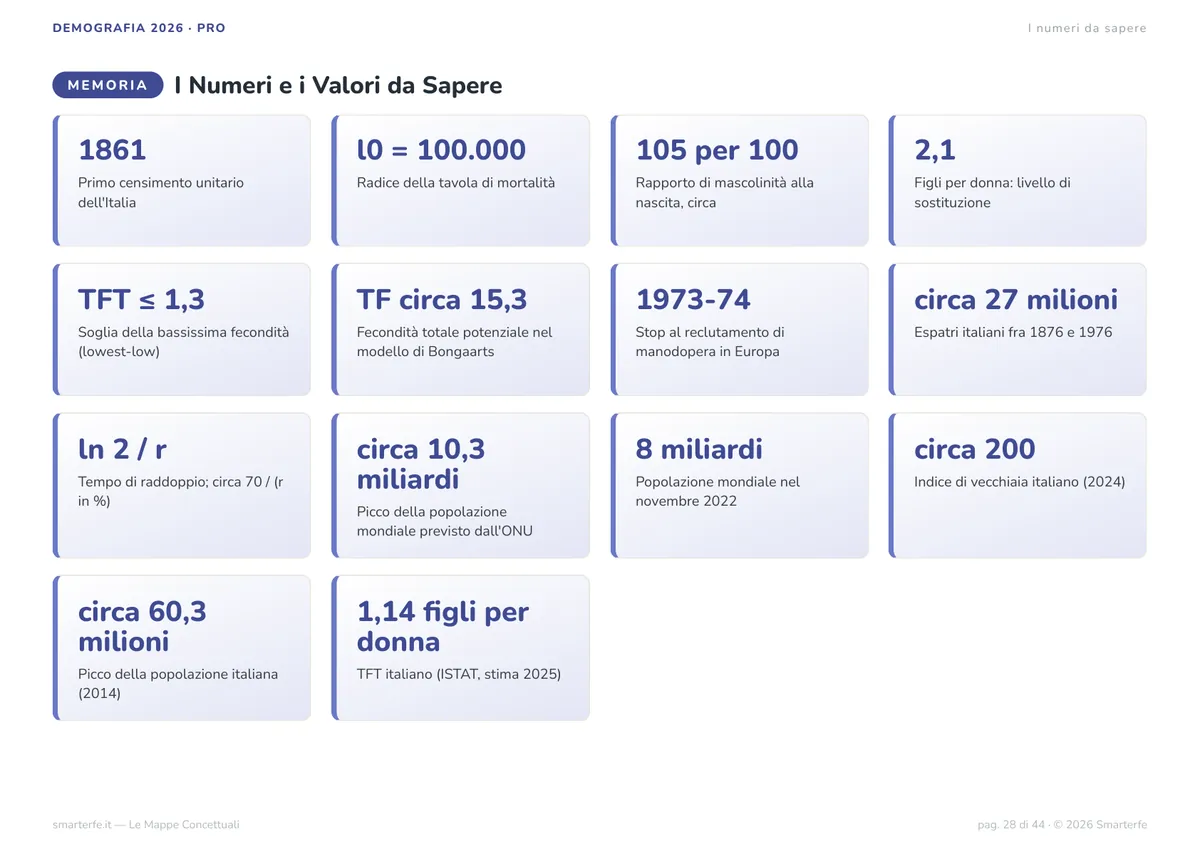The image size is (1200, 849).
Task: Click "Picco della popolazione italiana (2014)" text
Action: pos(178,684)
